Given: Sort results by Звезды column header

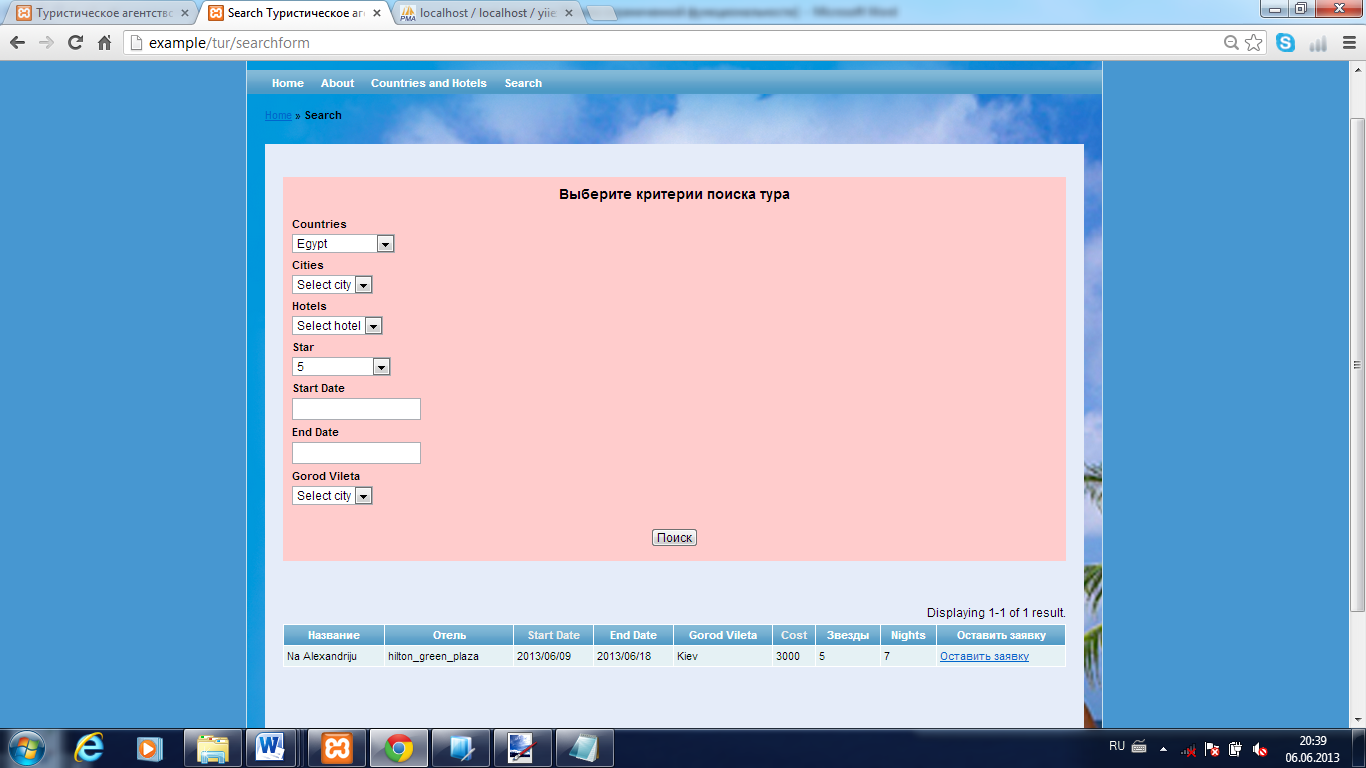Looking at the screenshot, I should click(848, 635).
